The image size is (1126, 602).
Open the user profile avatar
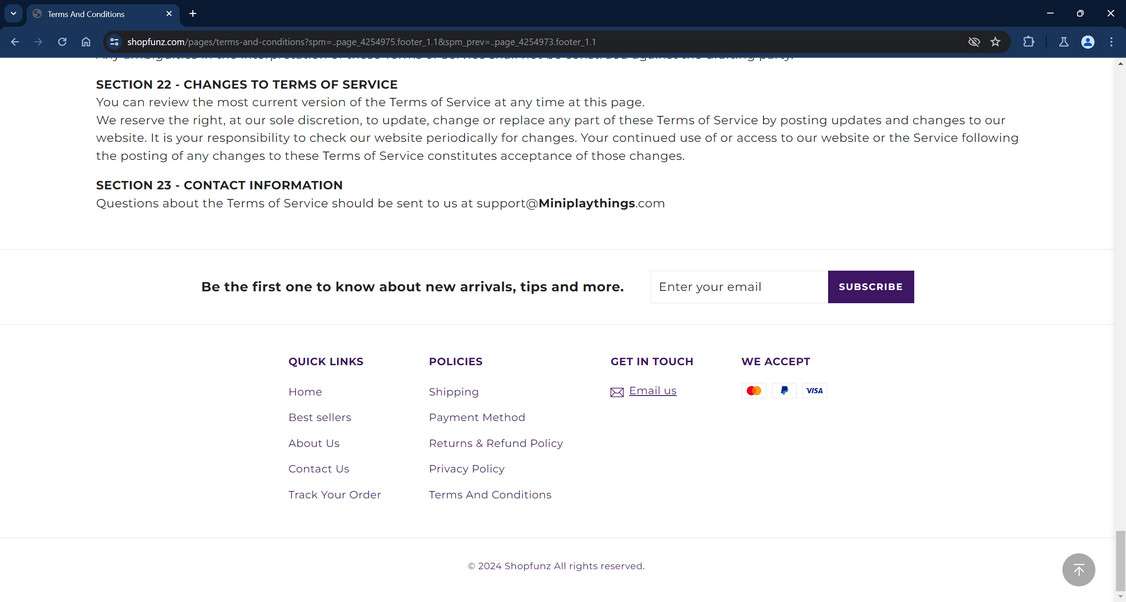pos(1088,42)
